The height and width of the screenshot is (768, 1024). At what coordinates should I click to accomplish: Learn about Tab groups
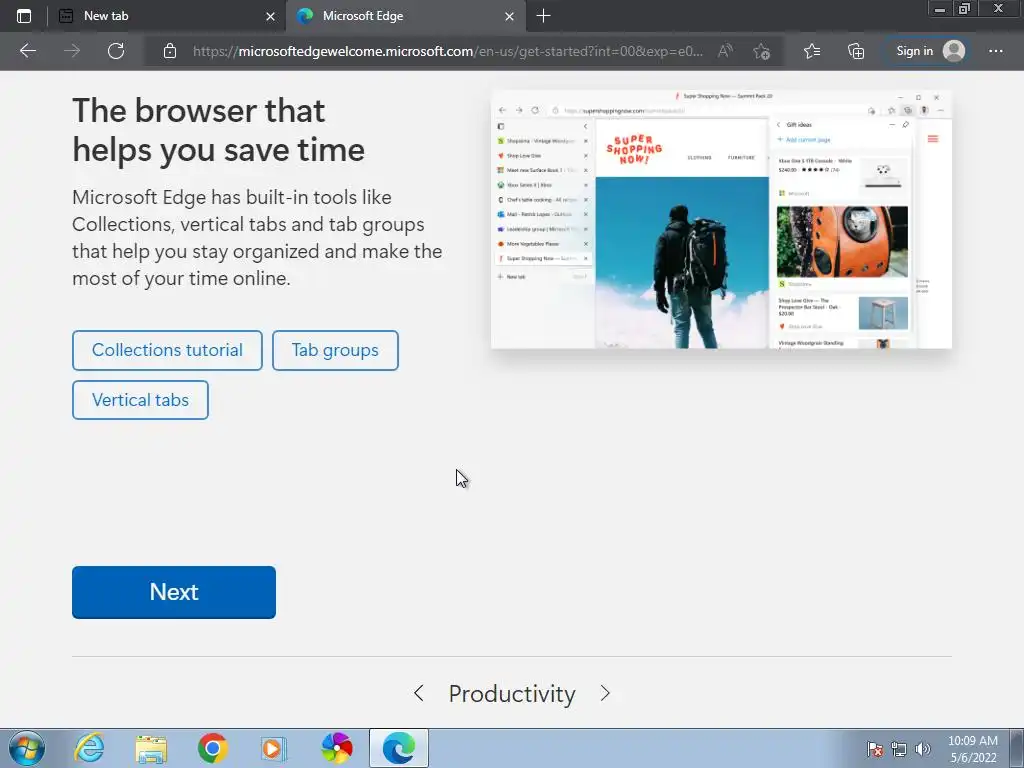point(335,350)
